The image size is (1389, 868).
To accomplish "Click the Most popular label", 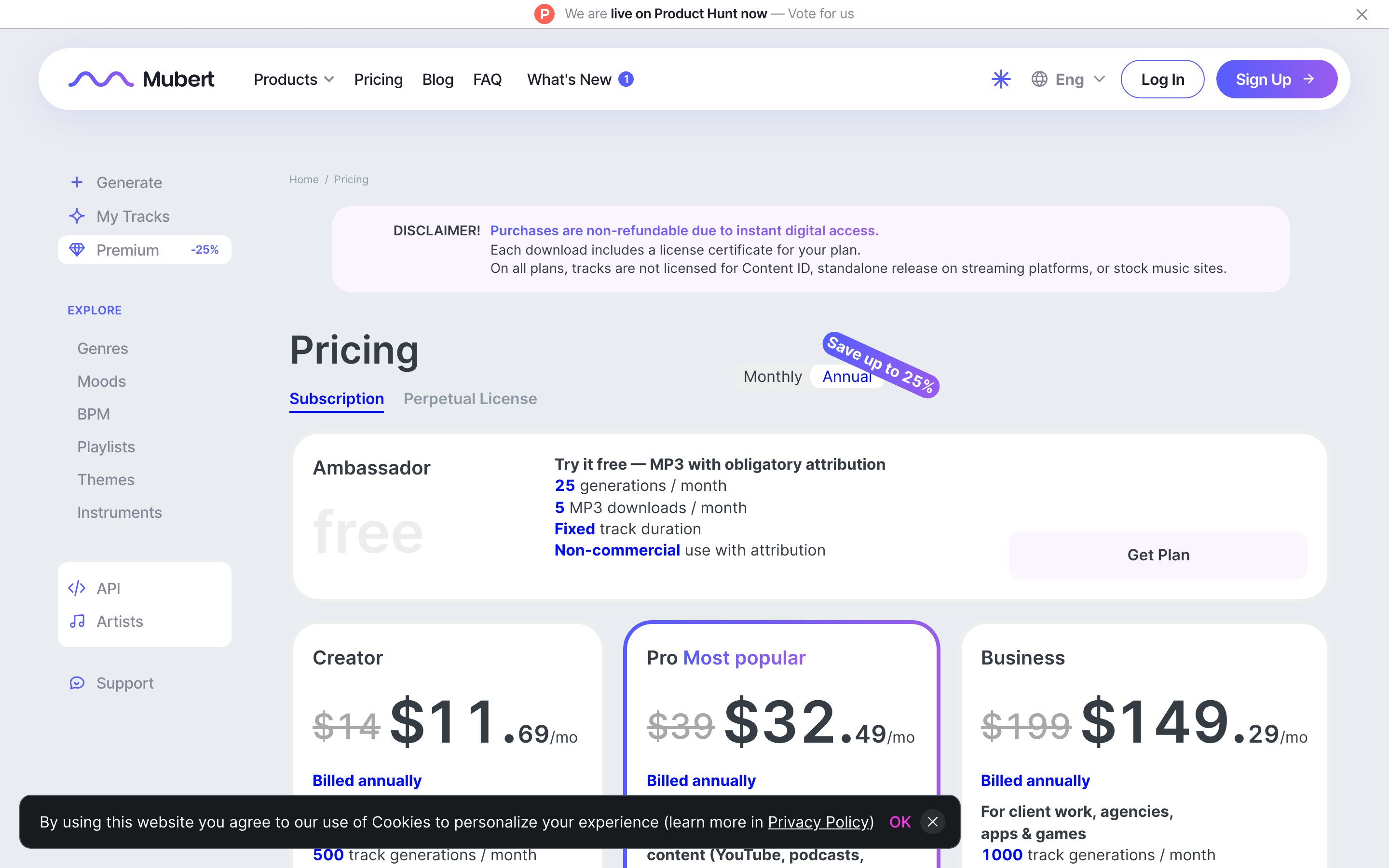I will [745, 658].
